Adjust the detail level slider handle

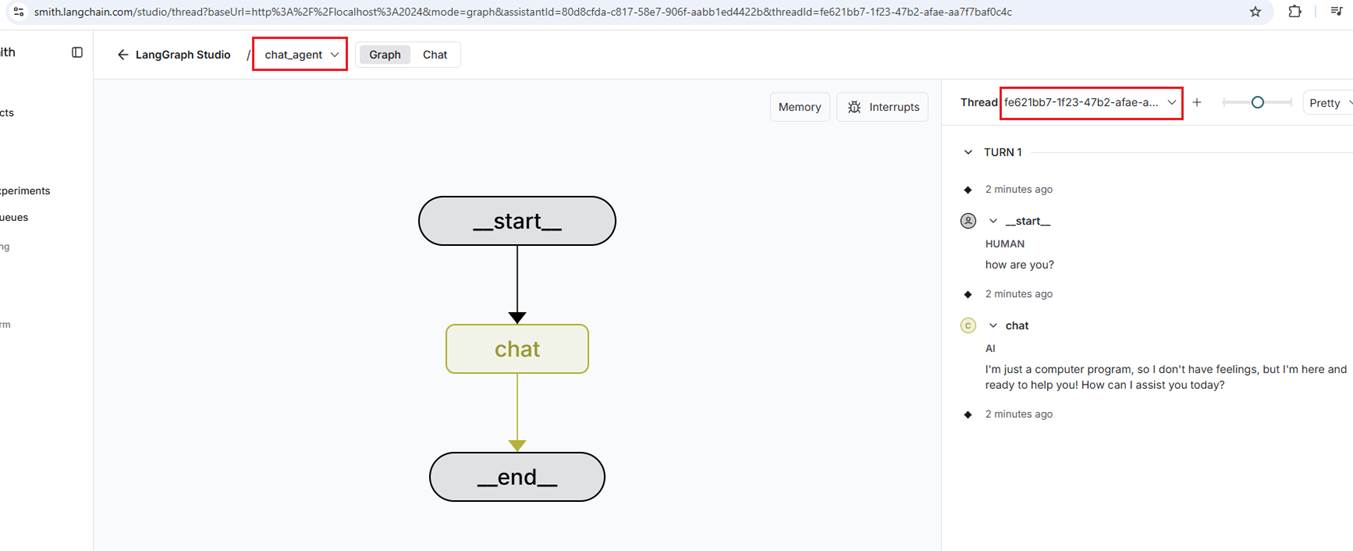click(x=1257, y=102)
